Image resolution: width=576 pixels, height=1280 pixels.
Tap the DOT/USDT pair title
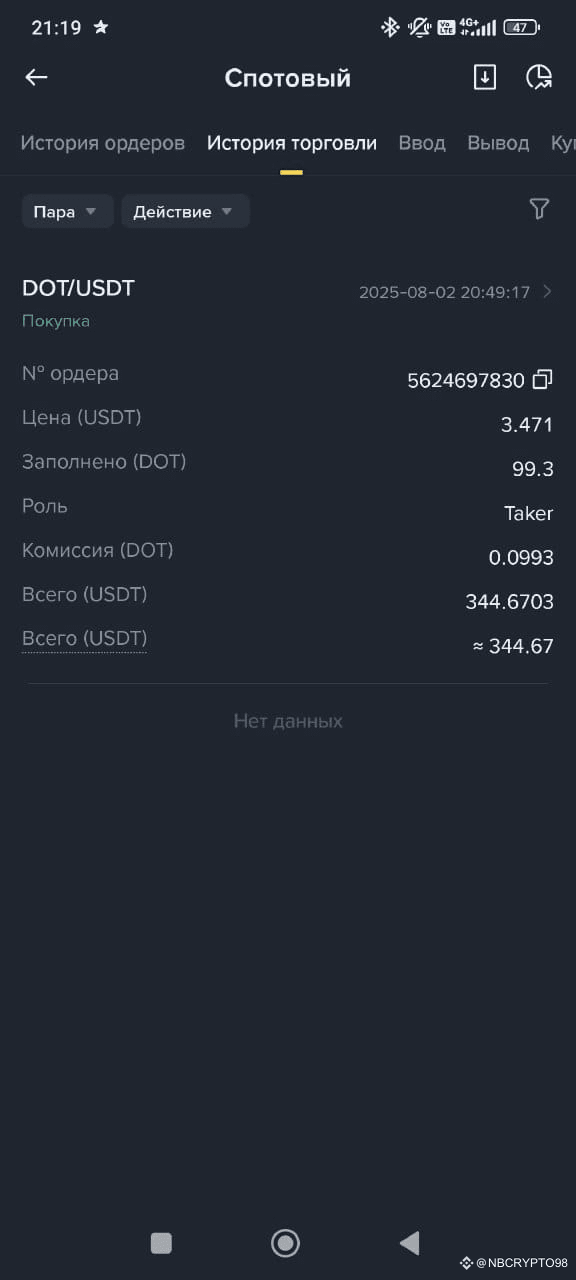coord(78,288)
